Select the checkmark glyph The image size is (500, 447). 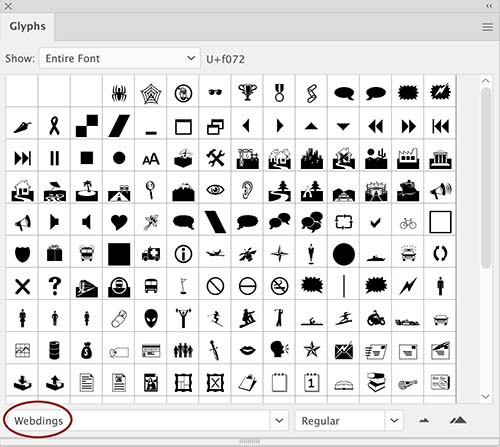[x=375, y=223]
